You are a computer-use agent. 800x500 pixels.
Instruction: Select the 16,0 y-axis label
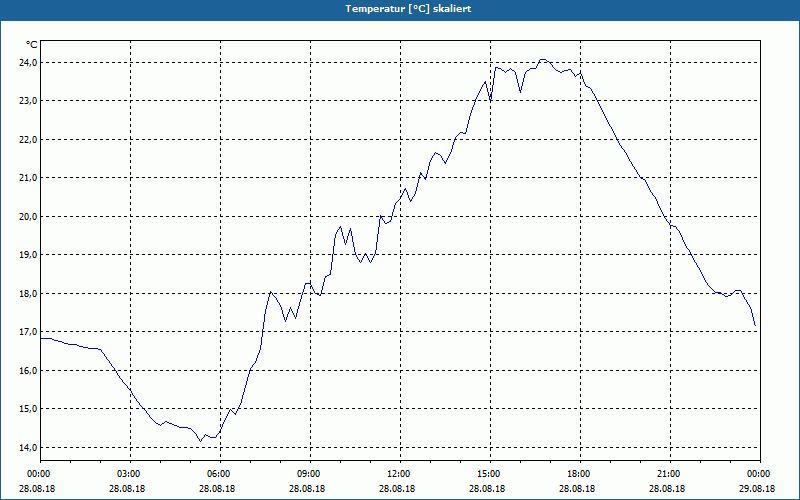pyautogui.click(x=29, y=371)
